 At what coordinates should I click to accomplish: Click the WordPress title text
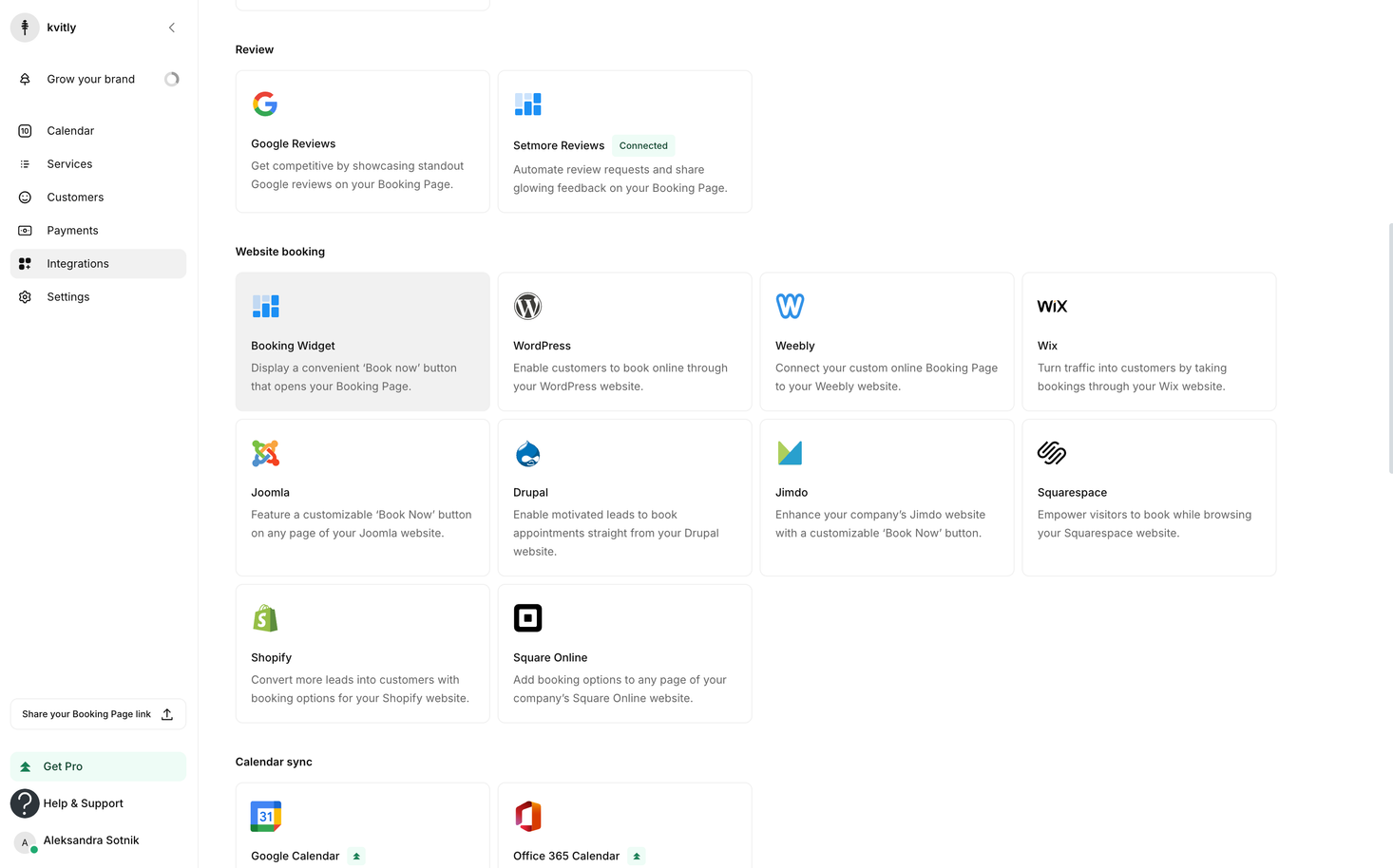pos(543,346)
